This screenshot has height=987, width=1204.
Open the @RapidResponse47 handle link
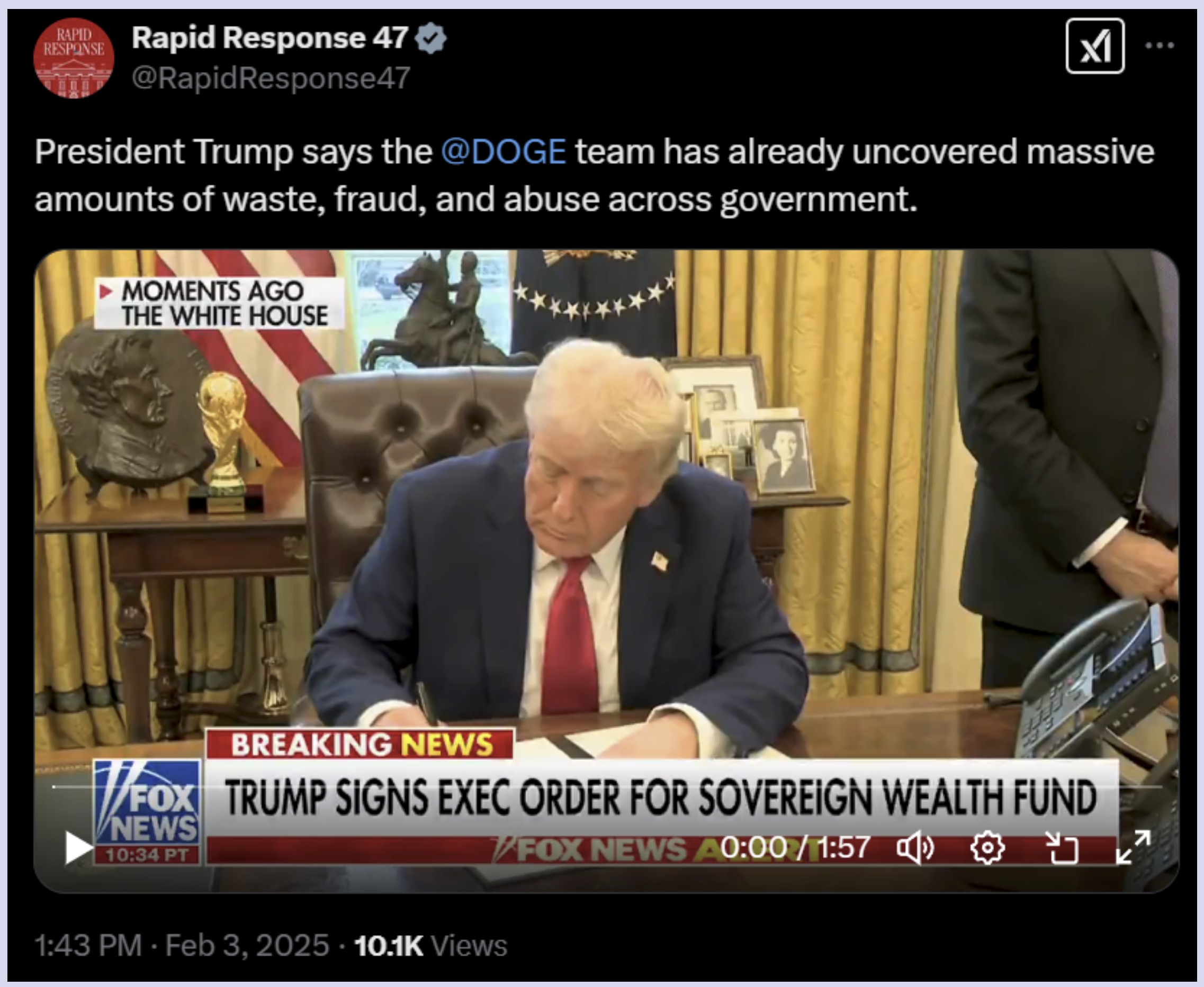pos(271,78)
